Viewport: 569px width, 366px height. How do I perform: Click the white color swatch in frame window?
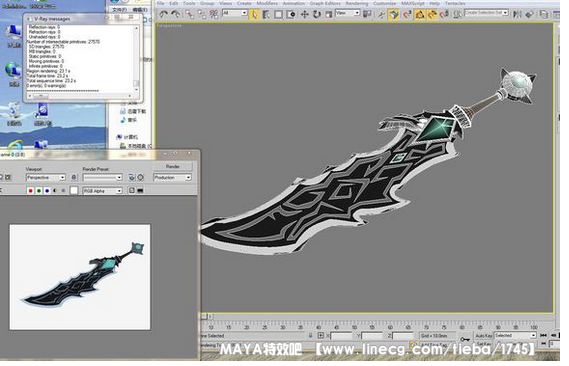tap(74, 191)
